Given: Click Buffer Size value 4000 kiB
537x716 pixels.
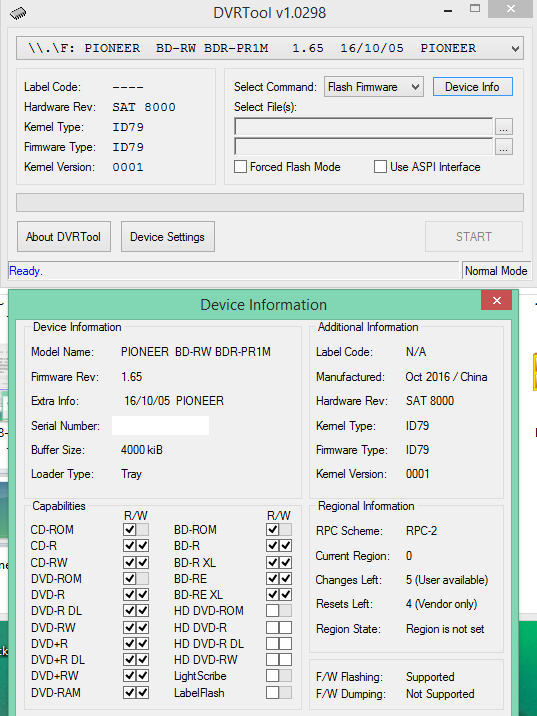Looking at the screenshot, I should 142,450.
